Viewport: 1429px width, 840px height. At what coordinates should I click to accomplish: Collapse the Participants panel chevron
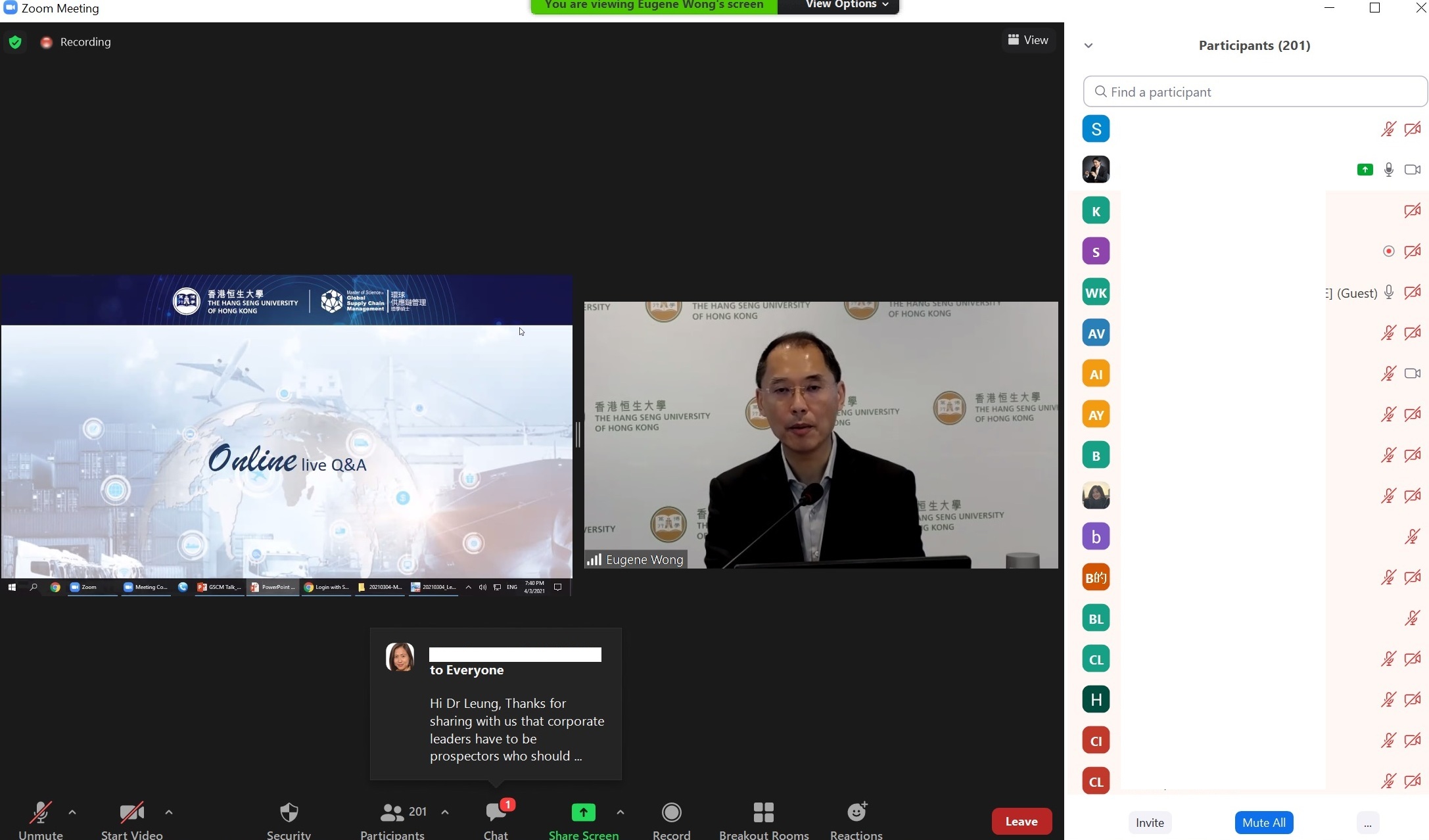[x=1089, y=45]
